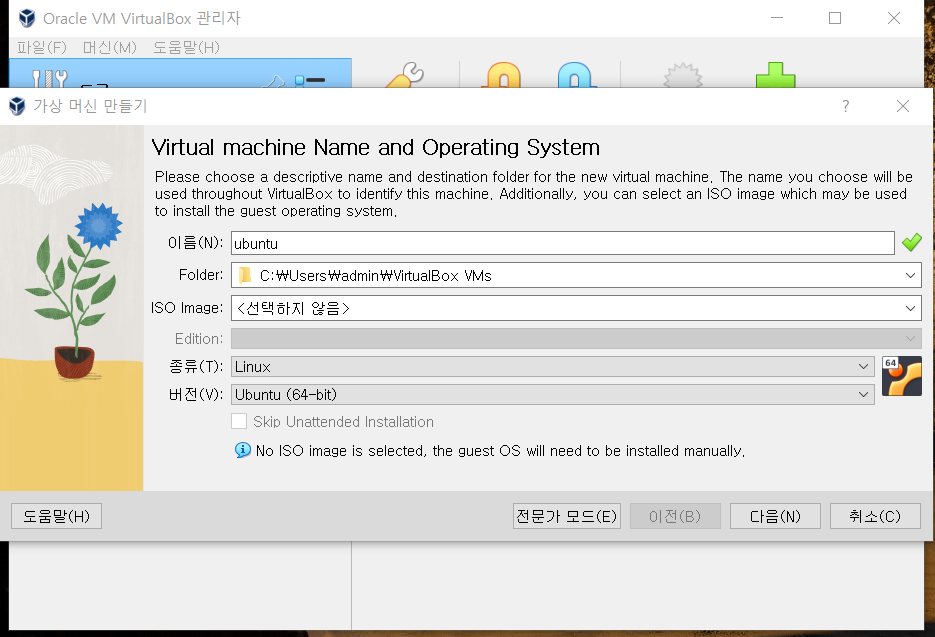Image resolution: width=935 pixels, height=637 pixels.
Task: Click the New machine gear toolbar icon
Action: pyautogui.click(x=683, y=76)
